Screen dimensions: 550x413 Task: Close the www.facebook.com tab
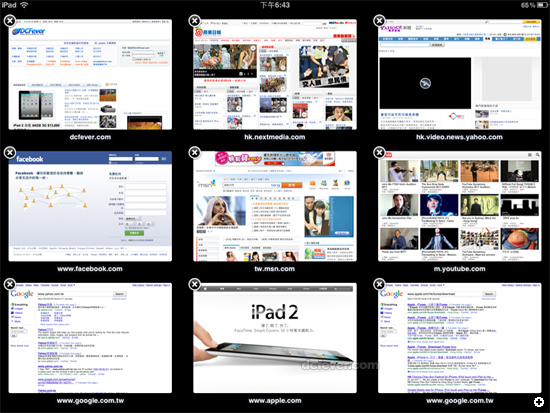coord(10,153)
